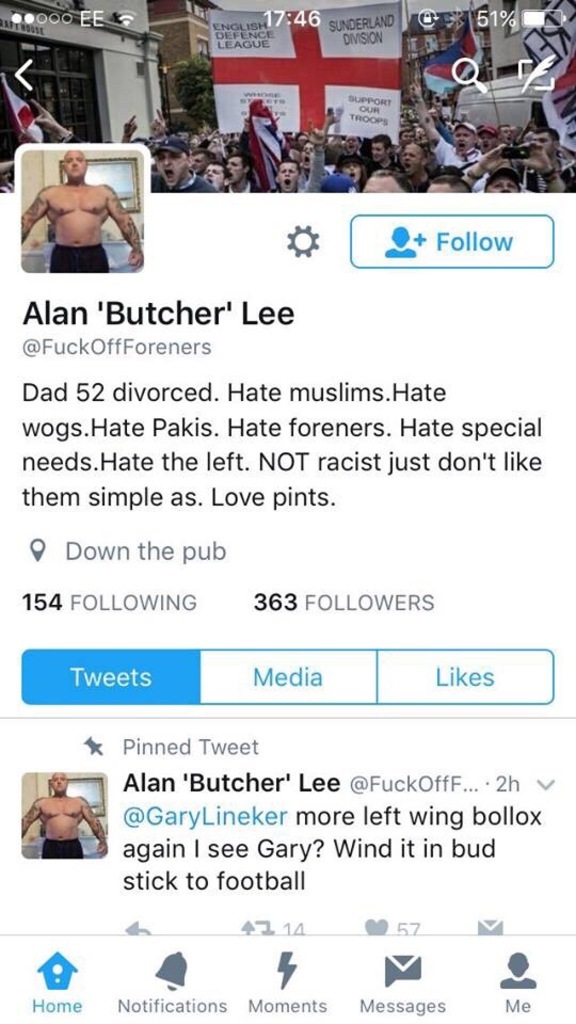Go to the Home tab
576x1024 pixels.
[x=57, y=982]
